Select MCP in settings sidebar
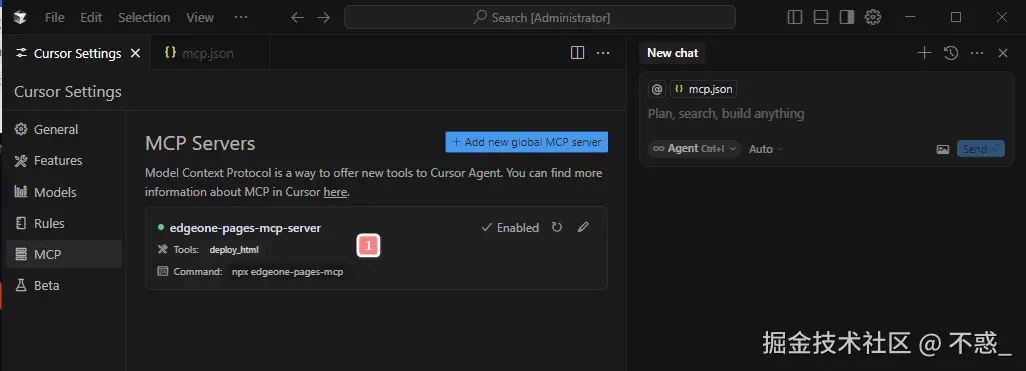 pos(63,254)
